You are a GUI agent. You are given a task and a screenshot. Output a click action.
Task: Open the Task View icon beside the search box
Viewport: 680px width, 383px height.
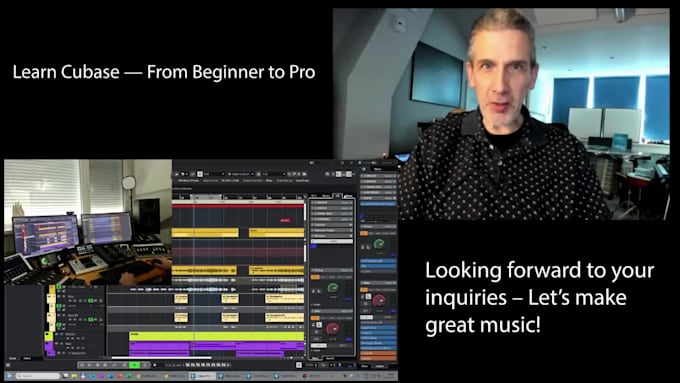click(66, 376)
